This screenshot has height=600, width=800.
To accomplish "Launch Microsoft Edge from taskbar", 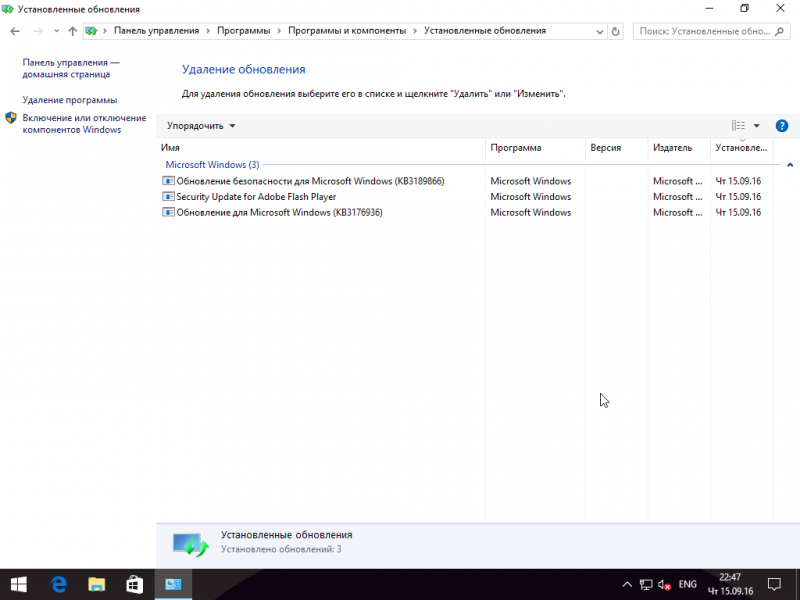I will coord(59,585).
